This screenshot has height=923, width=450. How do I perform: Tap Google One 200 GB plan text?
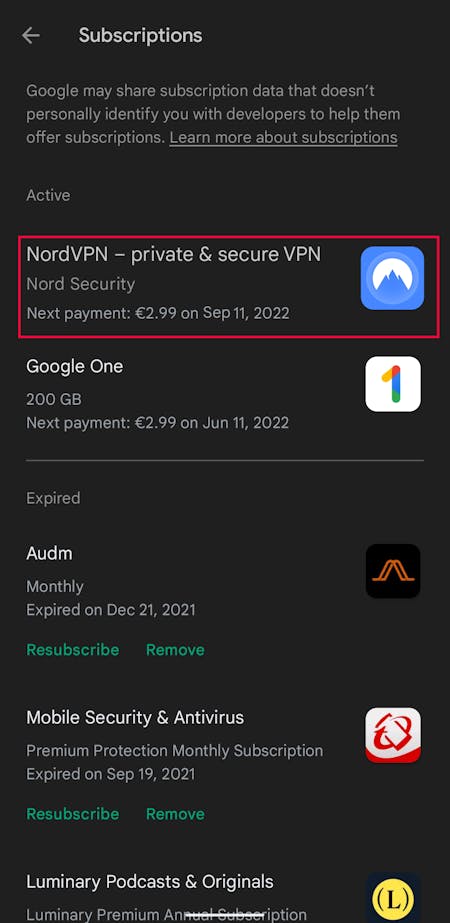pos(54,400)
